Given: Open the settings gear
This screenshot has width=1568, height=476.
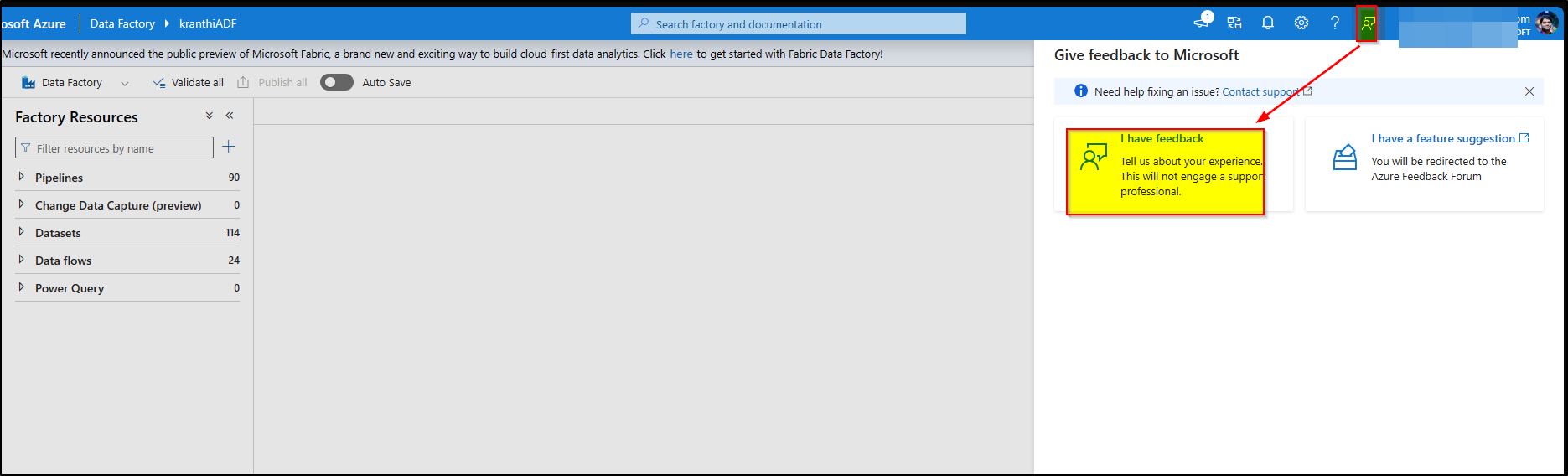Looking at the screenshot, I should click(1301, 23).
